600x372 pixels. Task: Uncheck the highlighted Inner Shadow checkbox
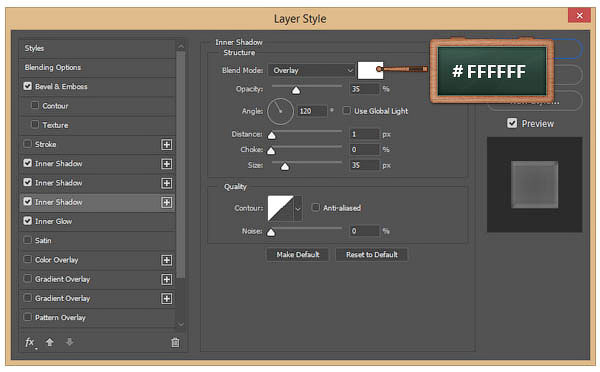pos(28,201)
